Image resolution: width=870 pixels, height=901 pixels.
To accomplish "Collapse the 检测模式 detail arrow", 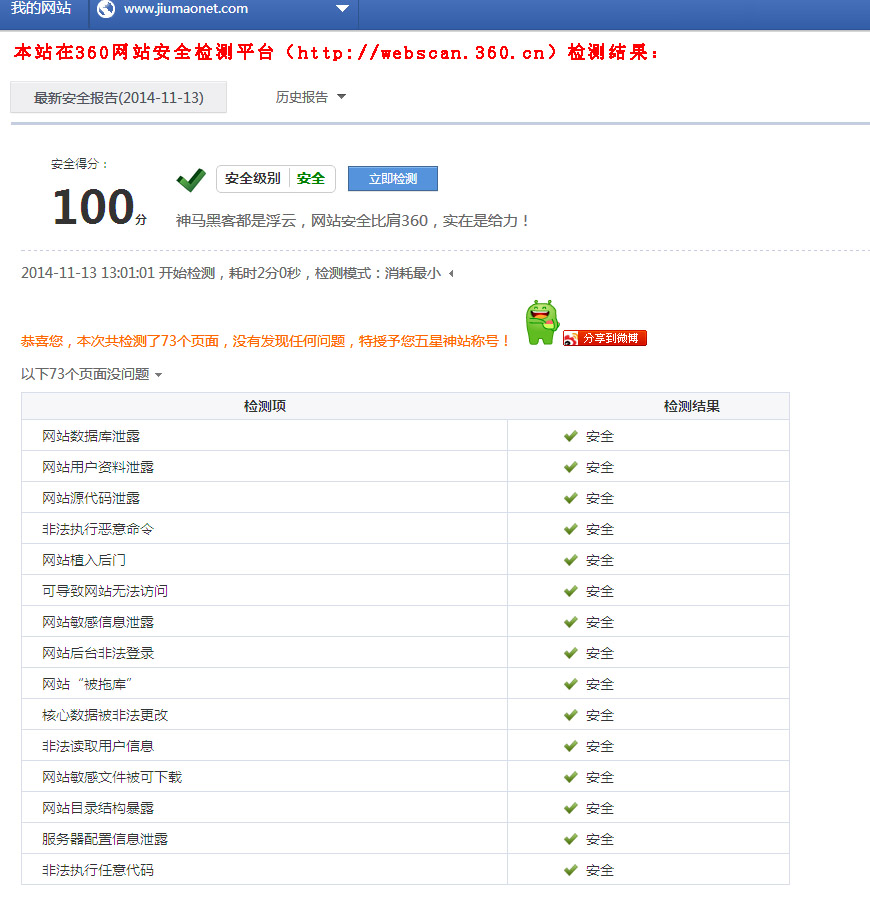I will click(x=451, y=274).
